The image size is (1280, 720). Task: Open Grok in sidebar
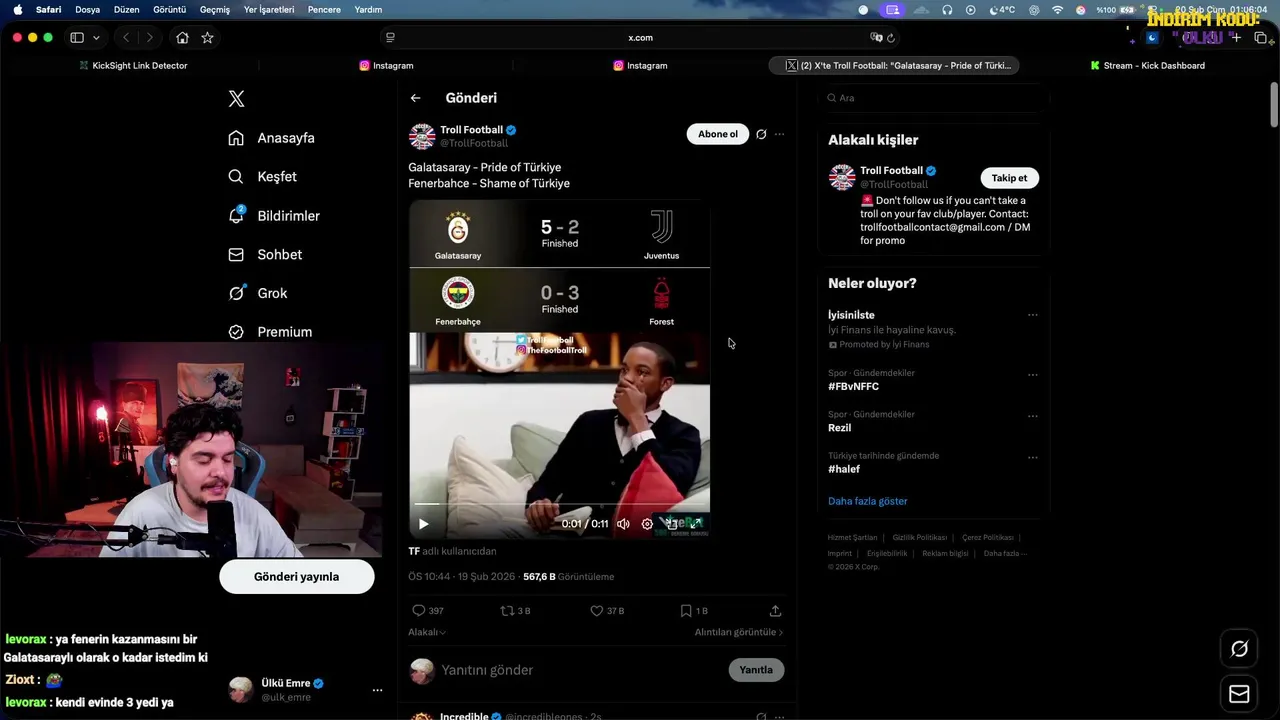click(x=257, y=293)
